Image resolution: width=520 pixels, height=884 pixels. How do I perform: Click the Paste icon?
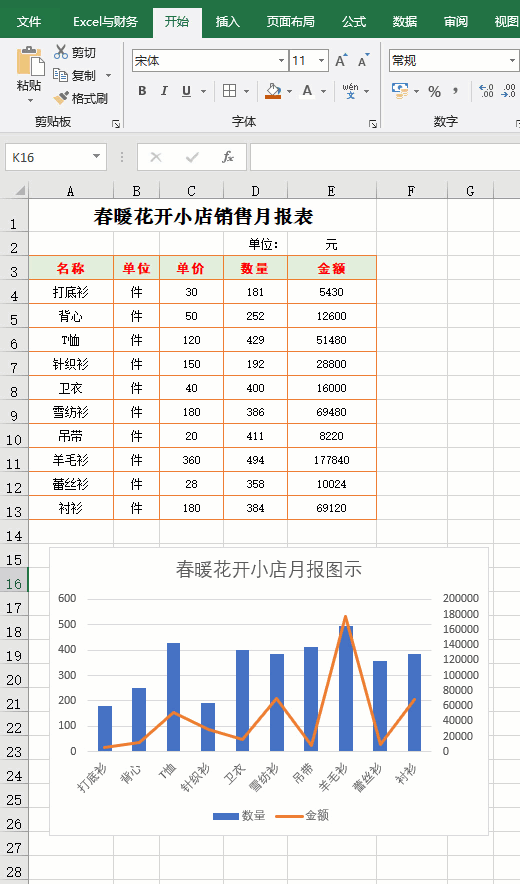coord(30,61)
